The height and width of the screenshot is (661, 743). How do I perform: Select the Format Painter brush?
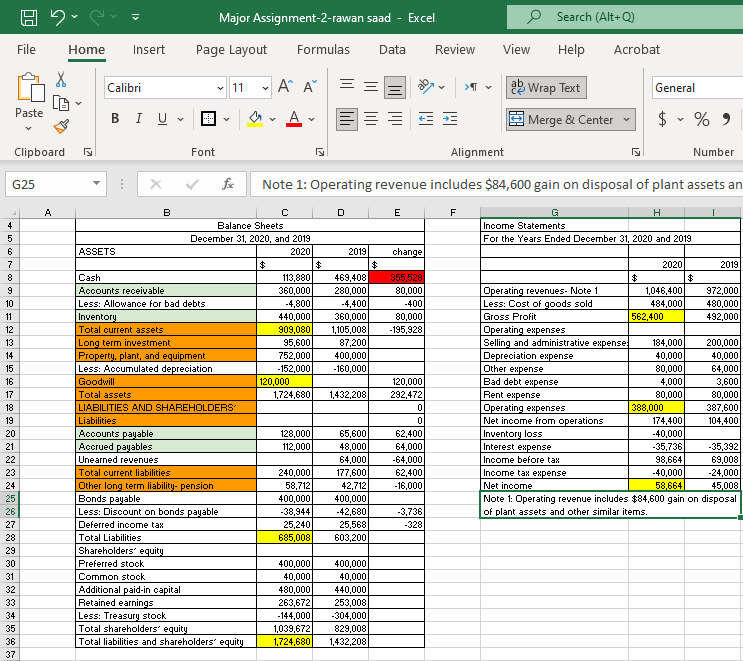click(61, 126)
